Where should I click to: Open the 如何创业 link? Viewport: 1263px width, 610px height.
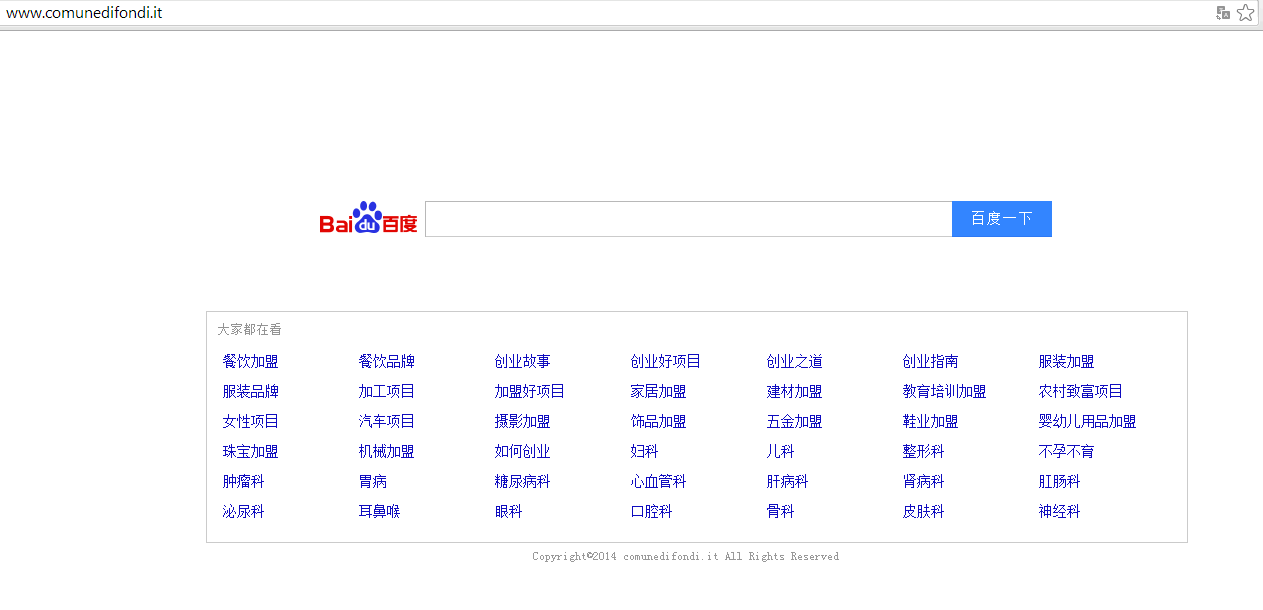click(523, 452)
